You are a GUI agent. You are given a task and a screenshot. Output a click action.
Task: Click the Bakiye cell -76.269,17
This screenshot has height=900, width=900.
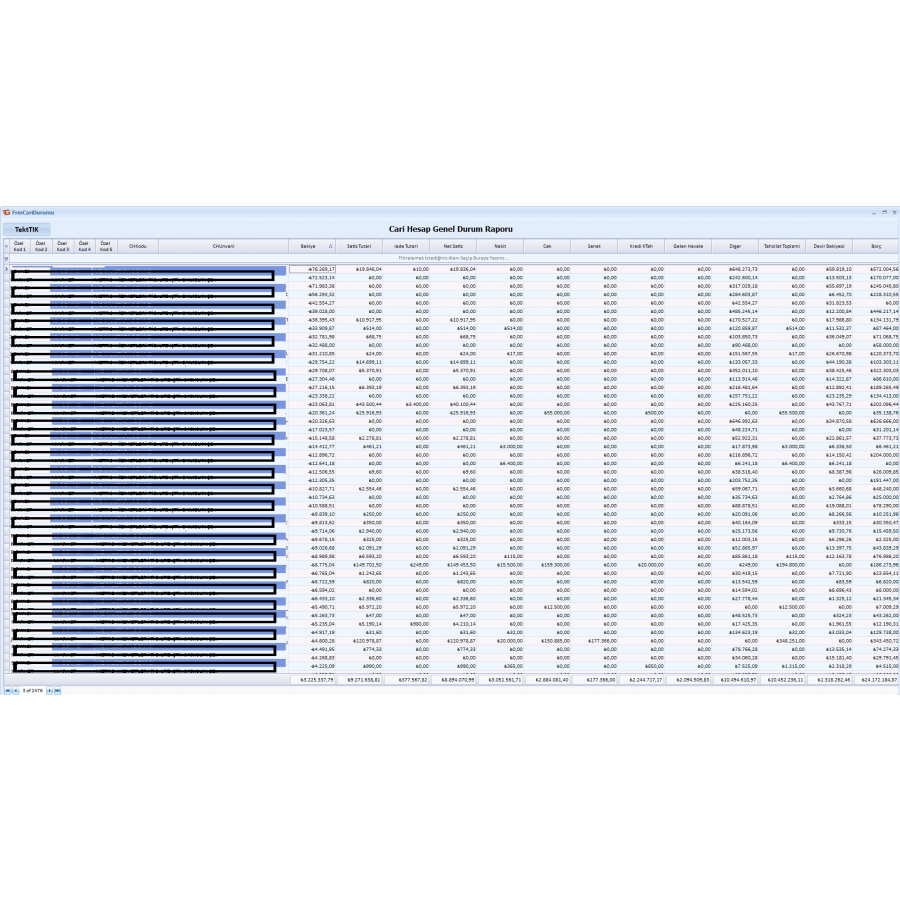pyautogui.click(x=312, y=269)
